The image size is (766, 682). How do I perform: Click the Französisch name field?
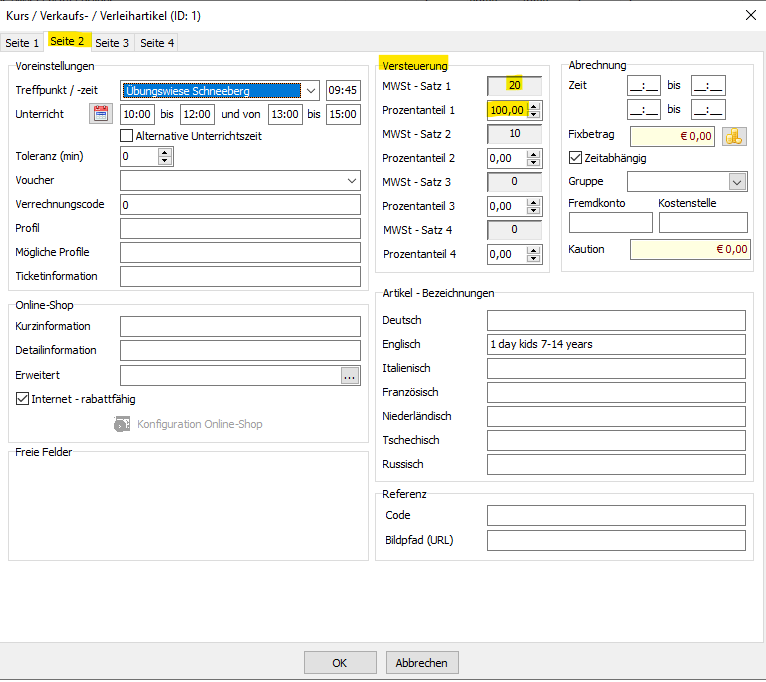(617, 392)
